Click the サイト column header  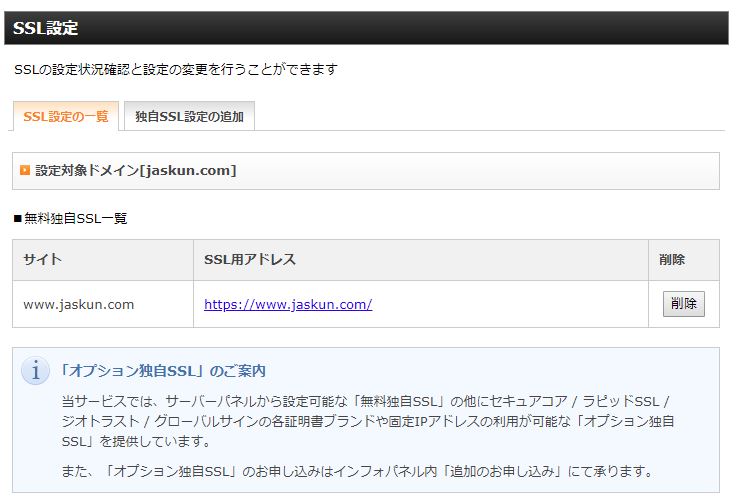(43, 260)
